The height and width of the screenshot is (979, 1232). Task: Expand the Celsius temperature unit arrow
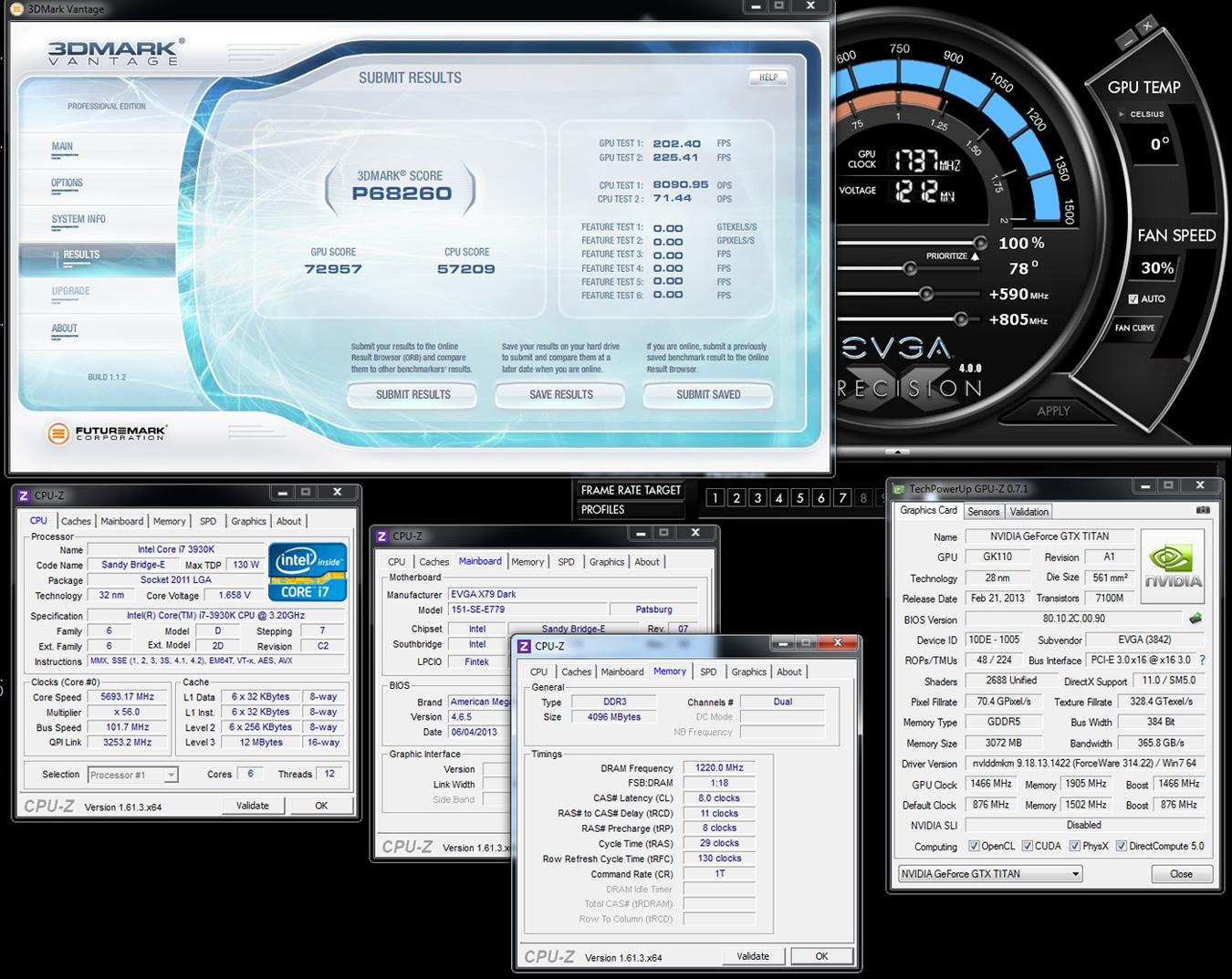tap(1122, 114)
